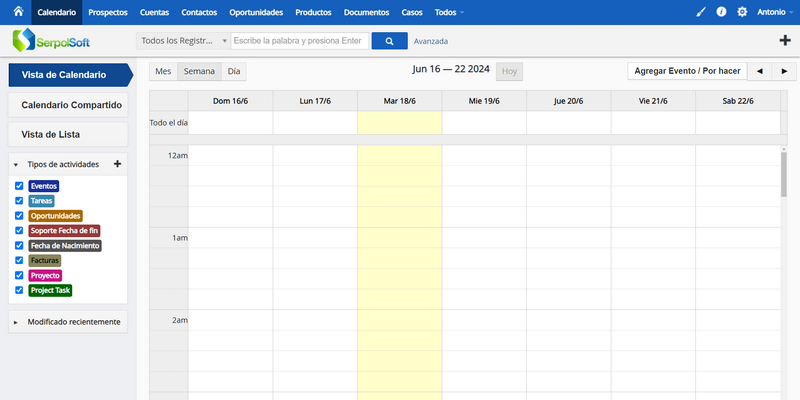Go to the home icon in top bar
The height and width of the screenshot is (400, 800).
(18, 11)
